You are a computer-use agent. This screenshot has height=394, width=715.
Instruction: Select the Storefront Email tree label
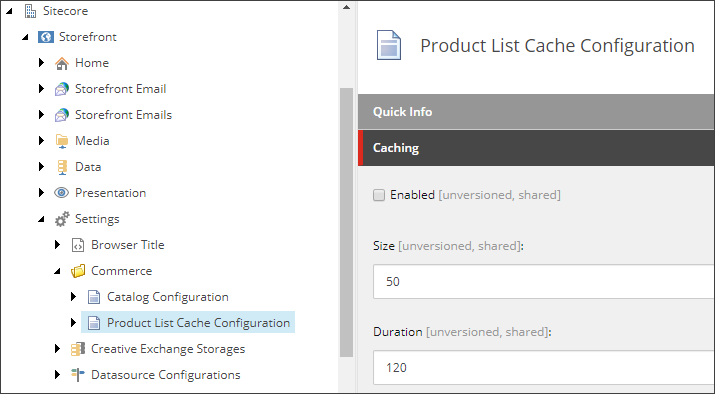pos(120,89)
